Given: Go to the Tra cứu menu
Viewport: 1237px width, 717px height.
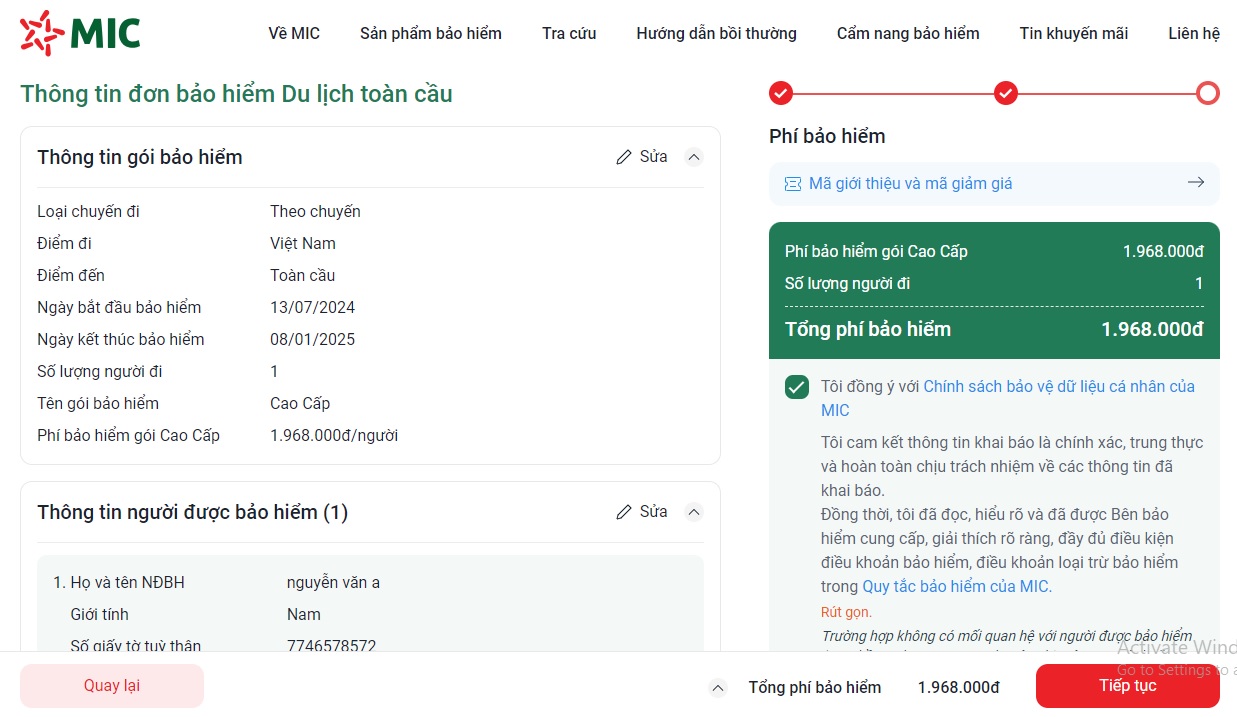Looking at the screenshot, I should pos(569,34).
